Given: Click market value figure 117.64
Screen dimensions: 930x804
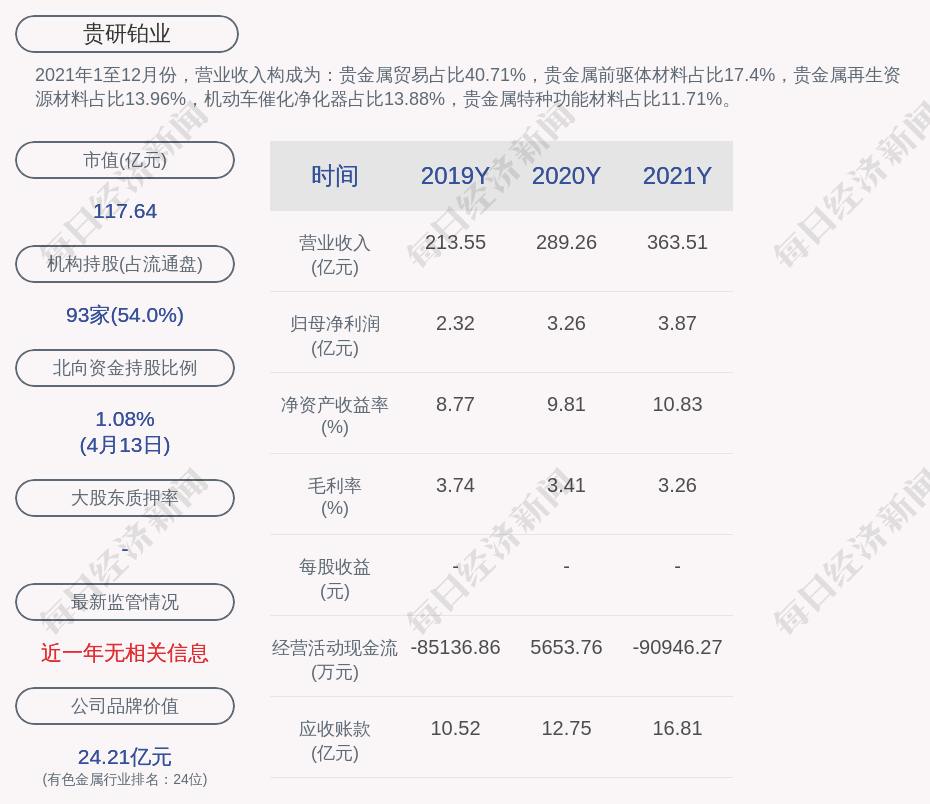Looking at the screenshot, I should (x=125, y=211).
